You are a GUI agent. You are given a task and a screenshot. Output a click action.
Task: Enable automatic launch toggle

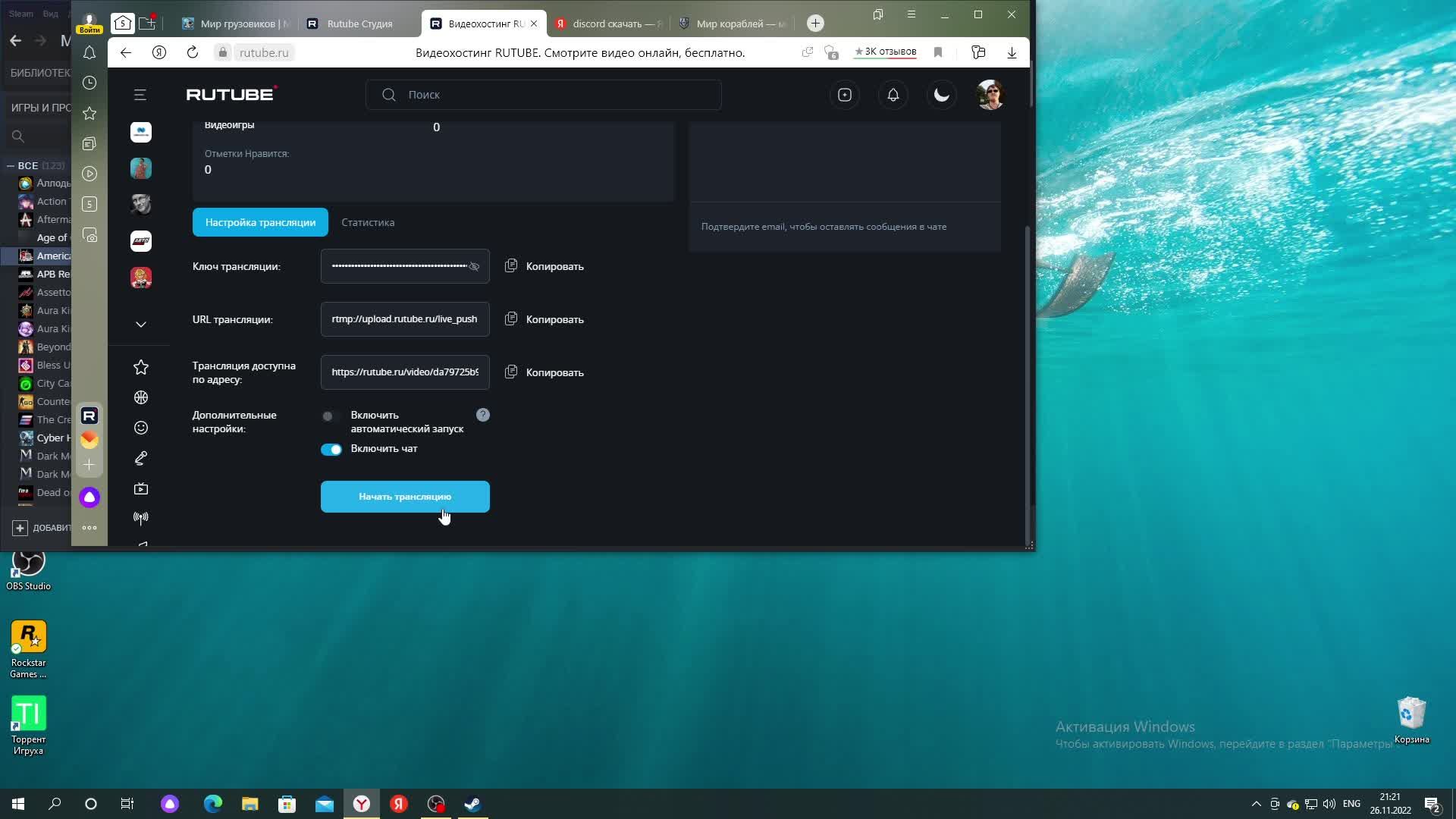pos(330,416)
